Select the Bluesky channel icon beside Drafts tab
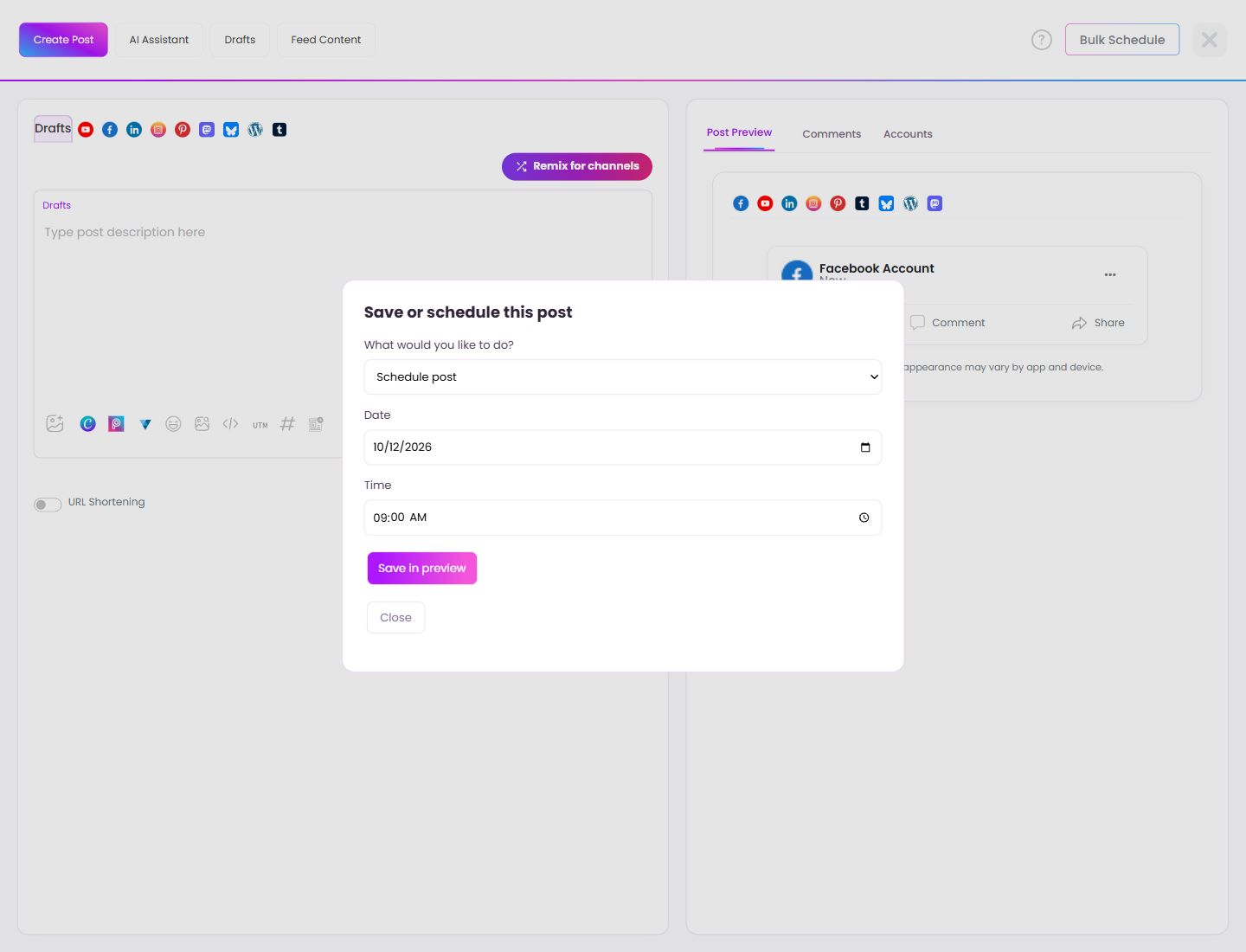 [231, 130]
